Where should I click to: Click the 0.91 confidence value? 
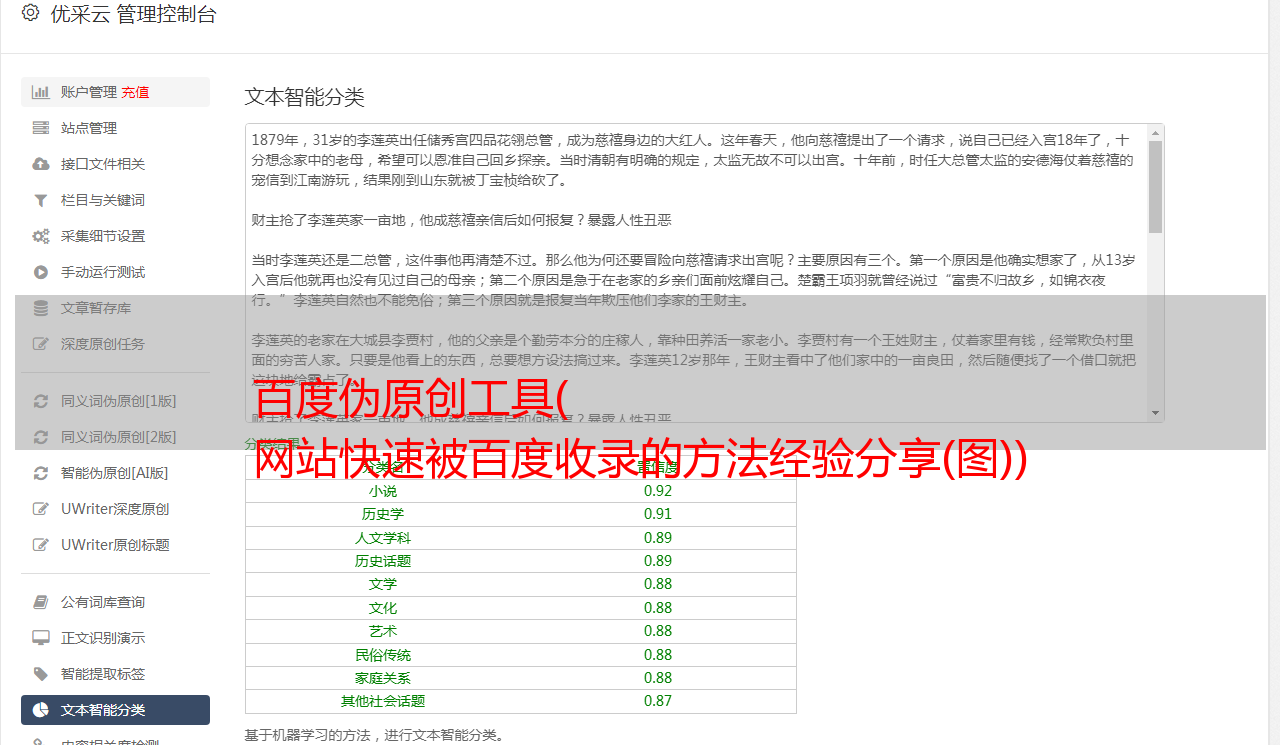658,514
